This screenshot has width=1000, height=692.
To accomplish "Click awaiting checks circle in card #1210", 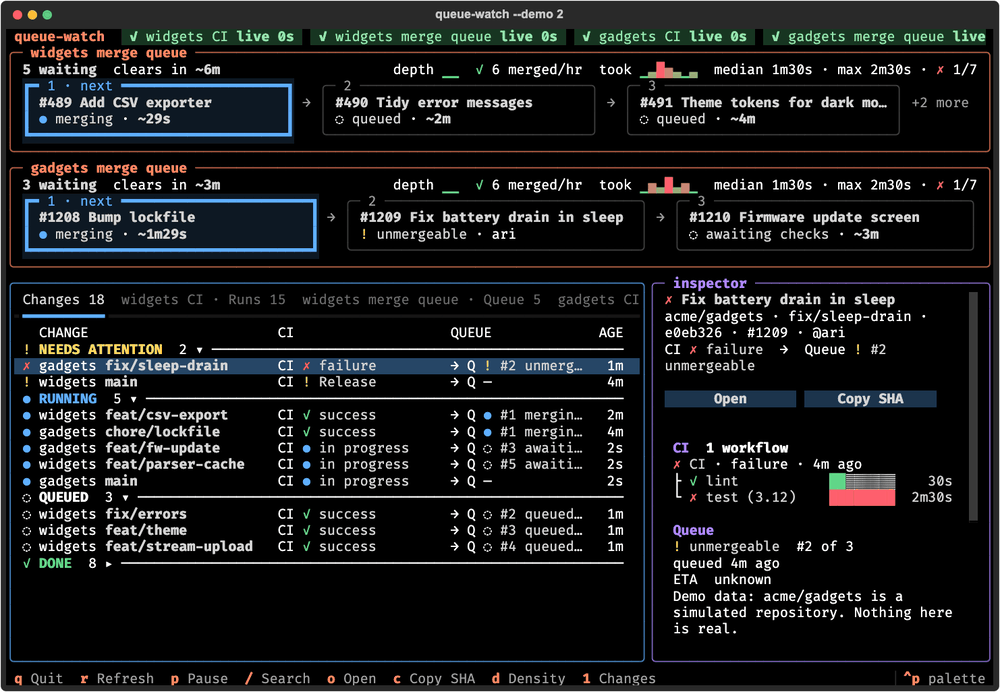I will [x=693, y=235].
